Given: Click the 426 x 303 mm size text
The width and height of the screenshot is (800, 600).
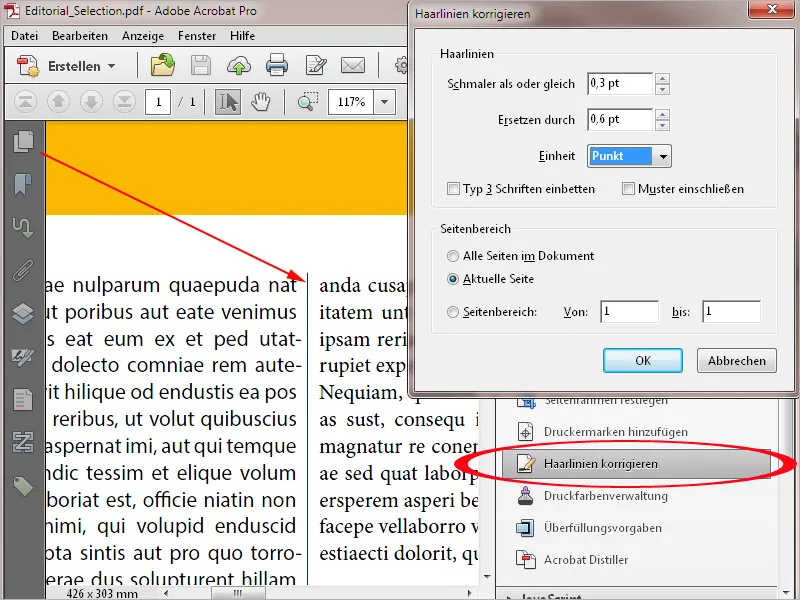Looking at the screenshot, I should (x=102, y=594).
